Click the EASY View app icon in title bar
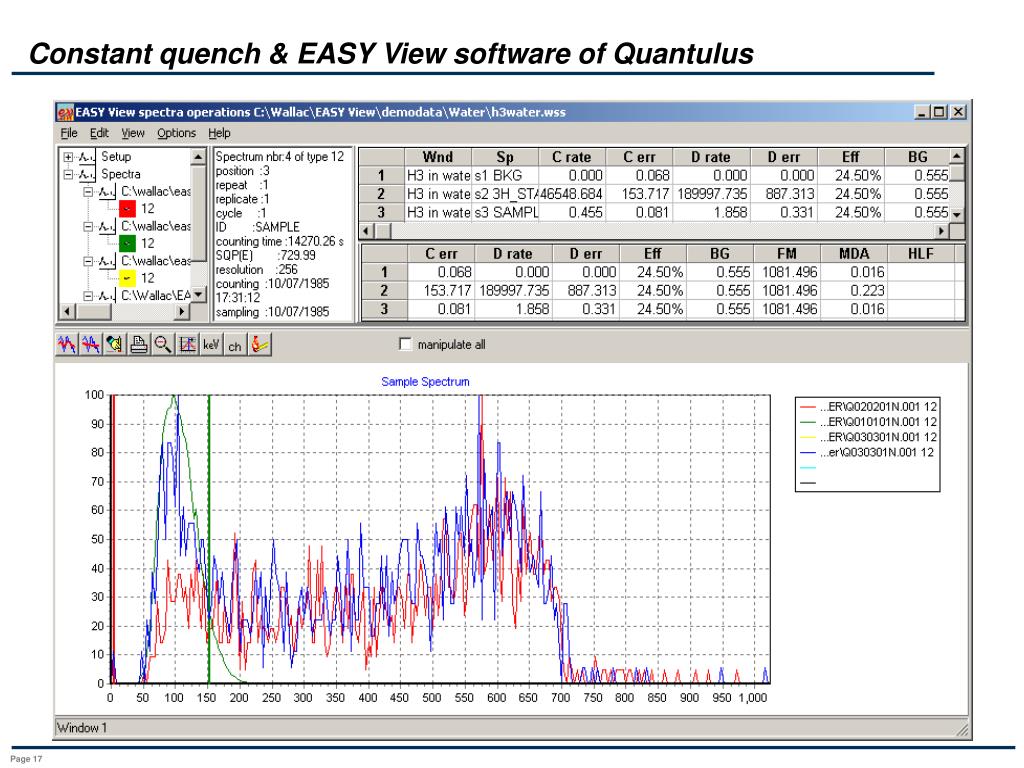The width and height of the screenshot is (1024, 768). point(65,112)
